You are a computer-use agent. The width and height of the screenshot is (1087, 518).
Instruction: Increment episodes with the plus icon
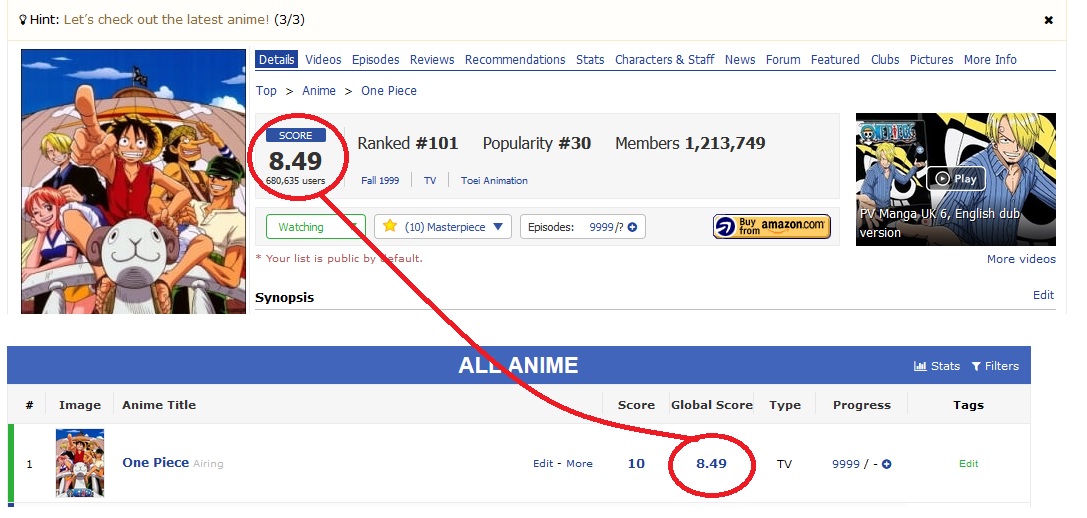click(x=632, y=227)
